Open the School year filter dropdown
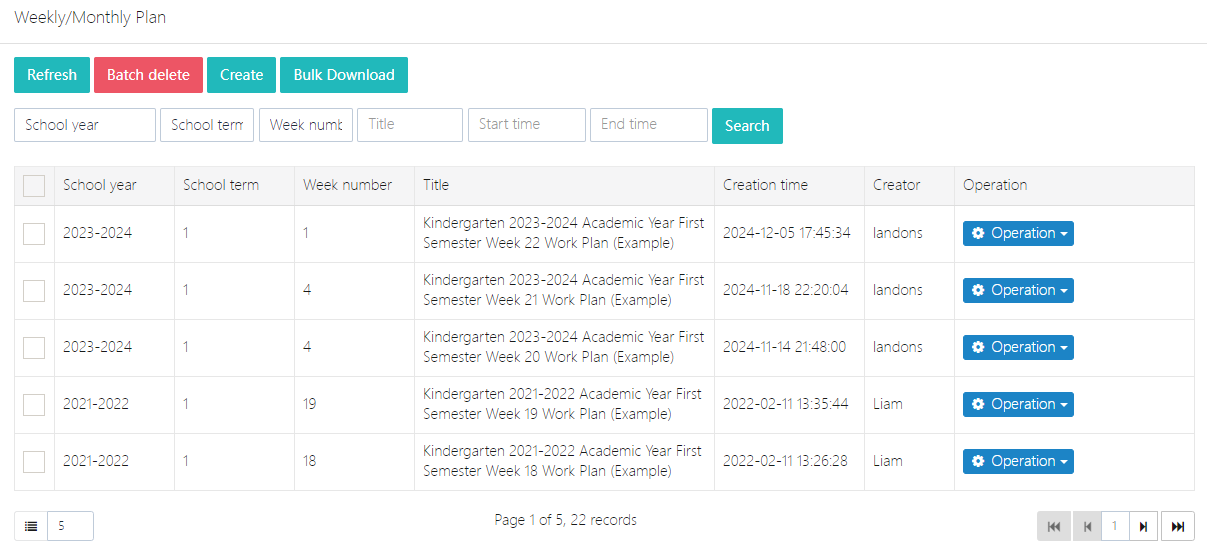This screenshot has height=554, width=1207. click(85, 125)
